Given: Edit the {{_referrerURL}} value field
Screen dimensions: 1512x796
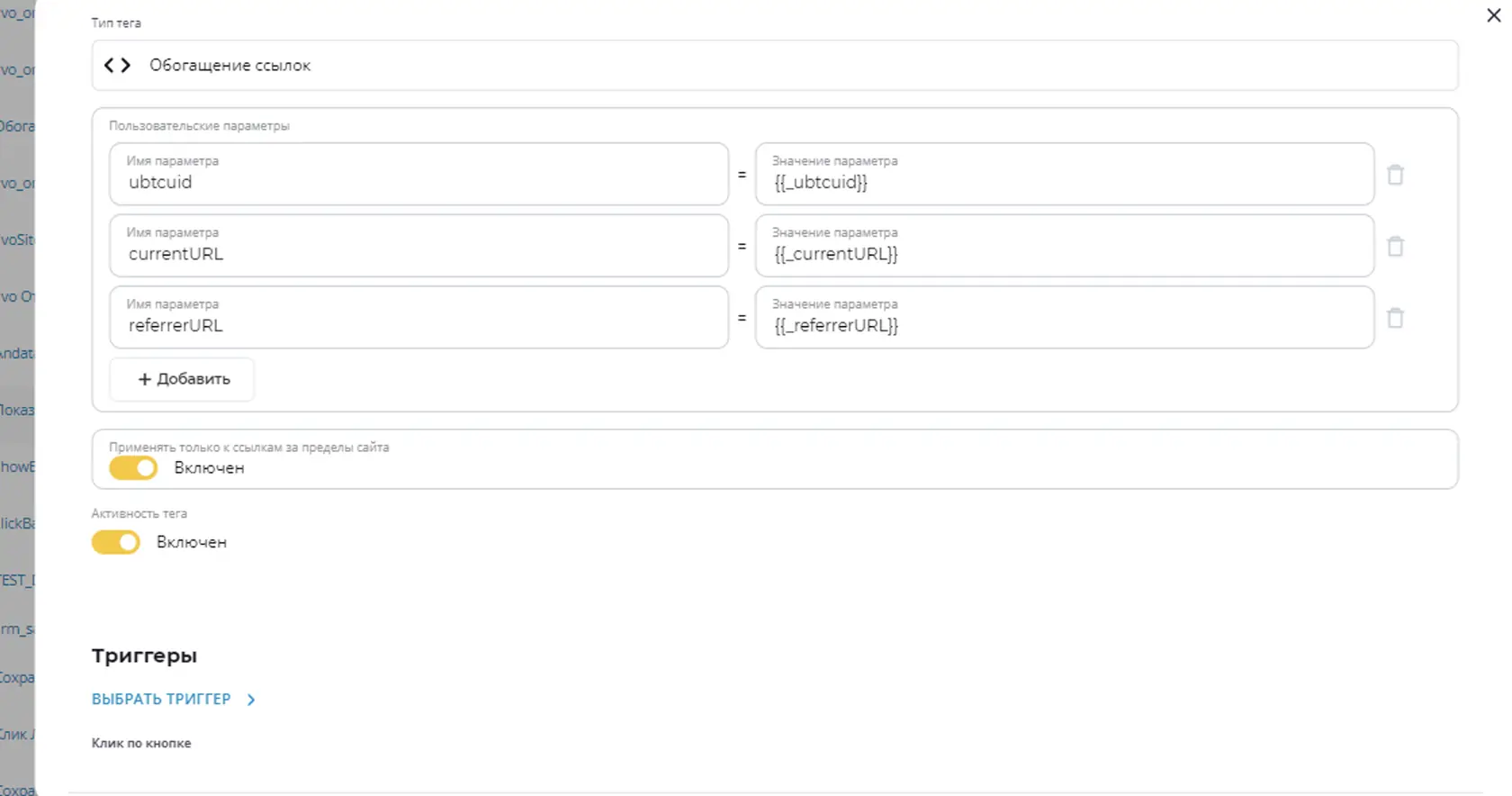Looking at the screenshot, I should (1065, 317).
